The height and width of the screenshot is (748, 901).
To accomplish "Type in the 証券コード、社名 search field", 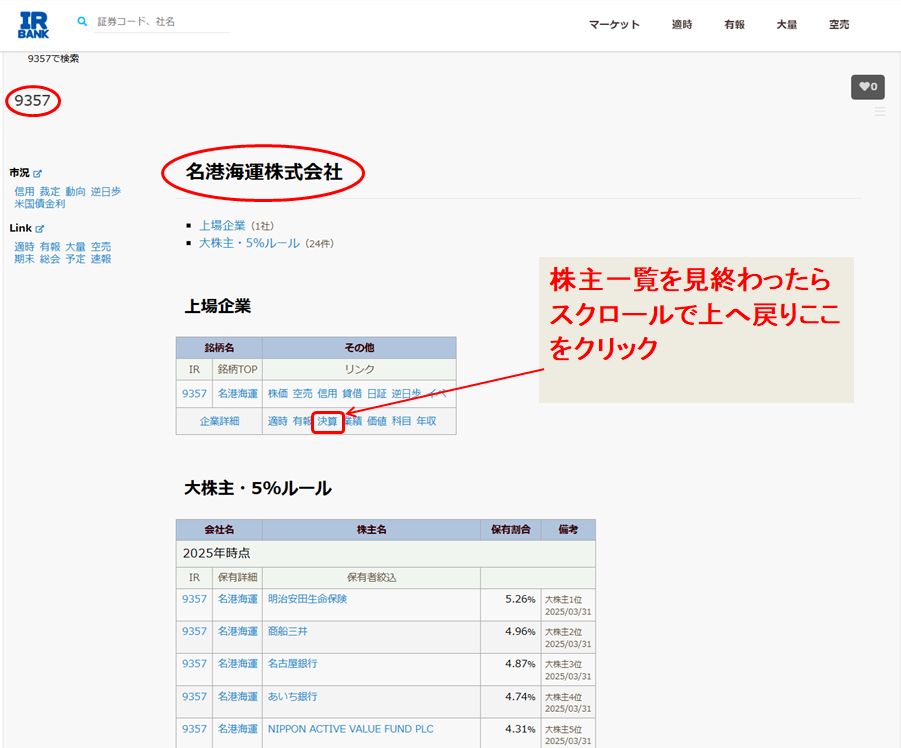I will coord(160,22).
